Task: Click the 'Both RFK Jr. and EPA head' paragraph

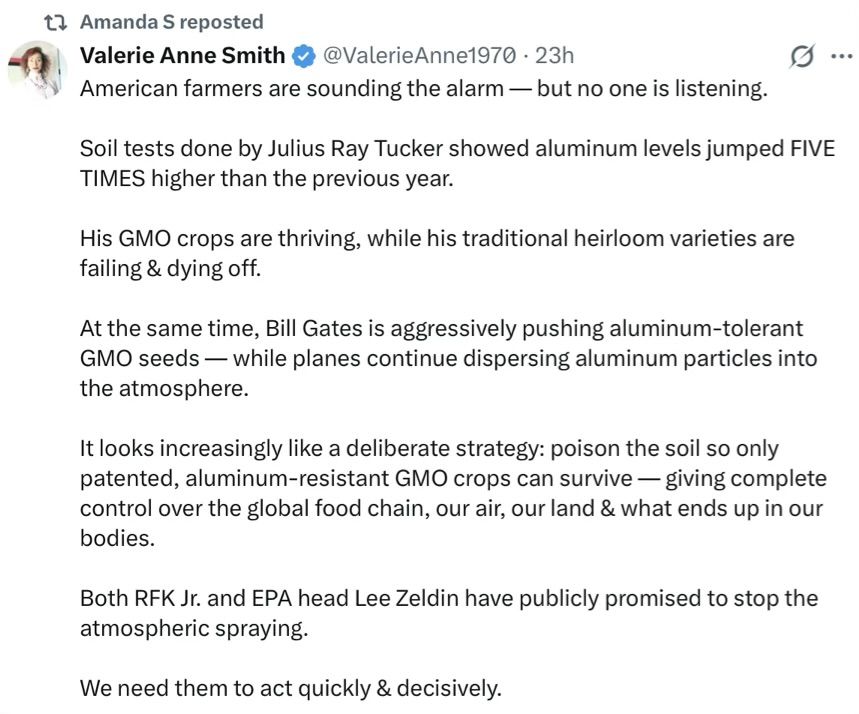Action: (448, 613)
